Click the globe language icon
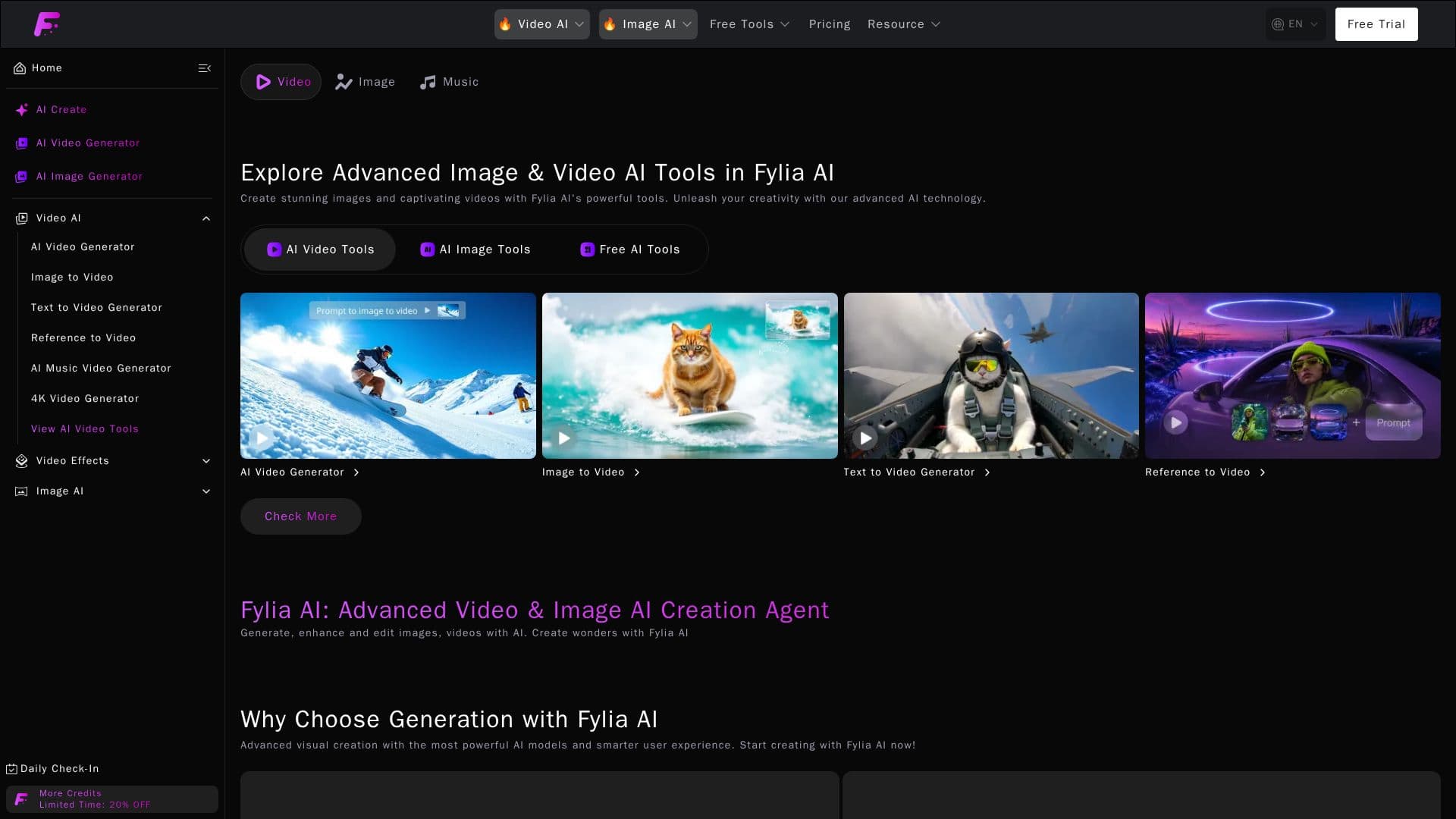The height and width of the screenshot is (819, 1456). (x=1278, y=24)
